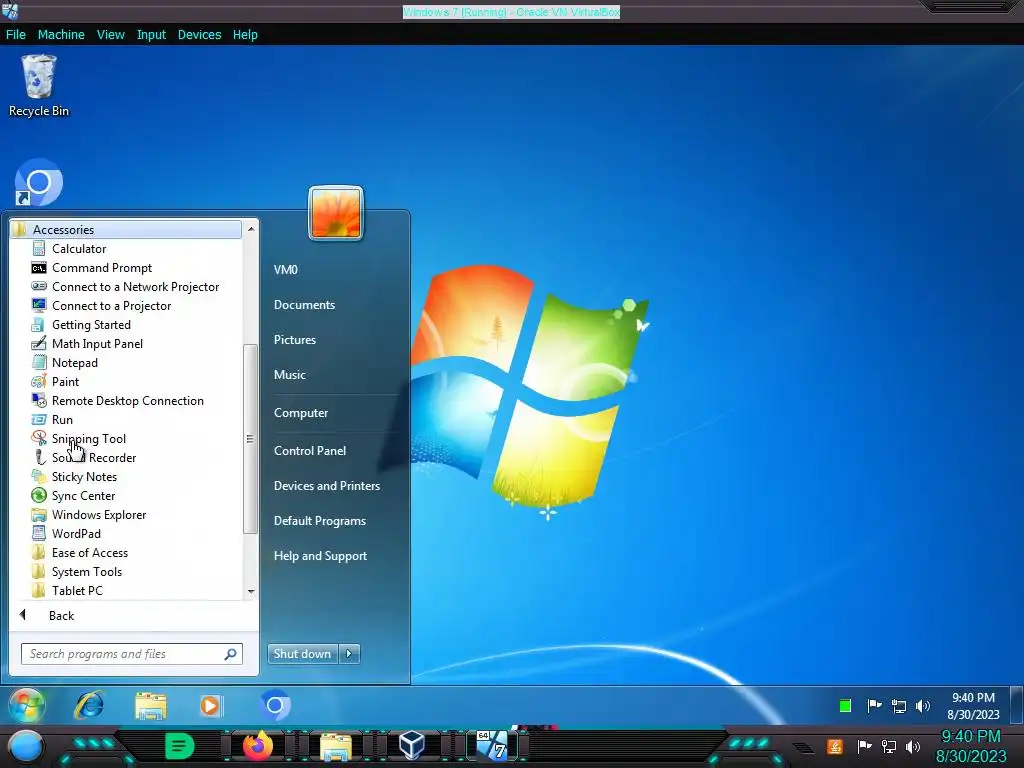Open Remote Desktop Connection
The height and width of the screenshot is (768, 1024).
(x=127, y=400)
